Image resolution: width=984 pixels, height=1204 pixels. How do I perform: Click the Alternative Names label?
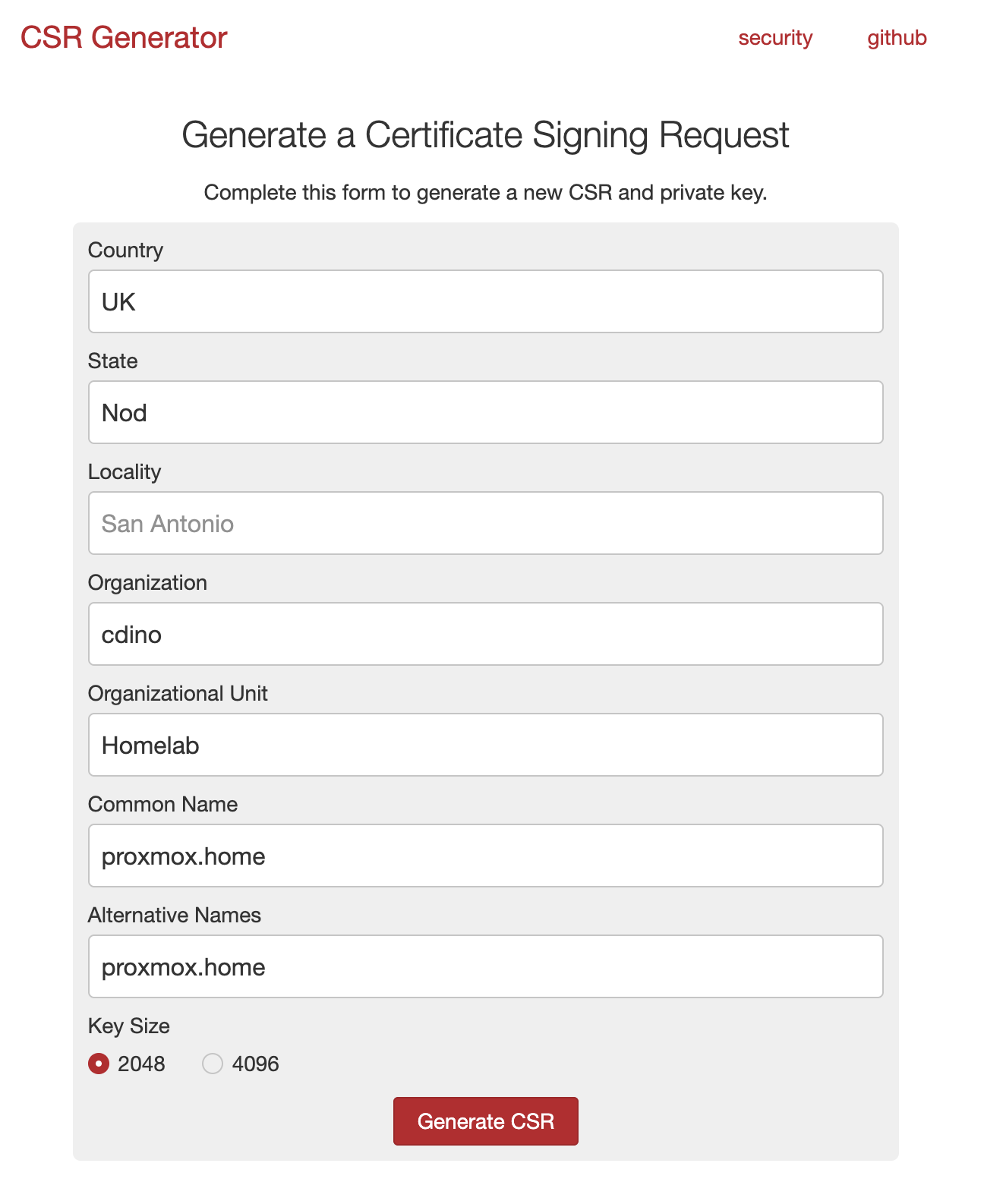point(175,916)
